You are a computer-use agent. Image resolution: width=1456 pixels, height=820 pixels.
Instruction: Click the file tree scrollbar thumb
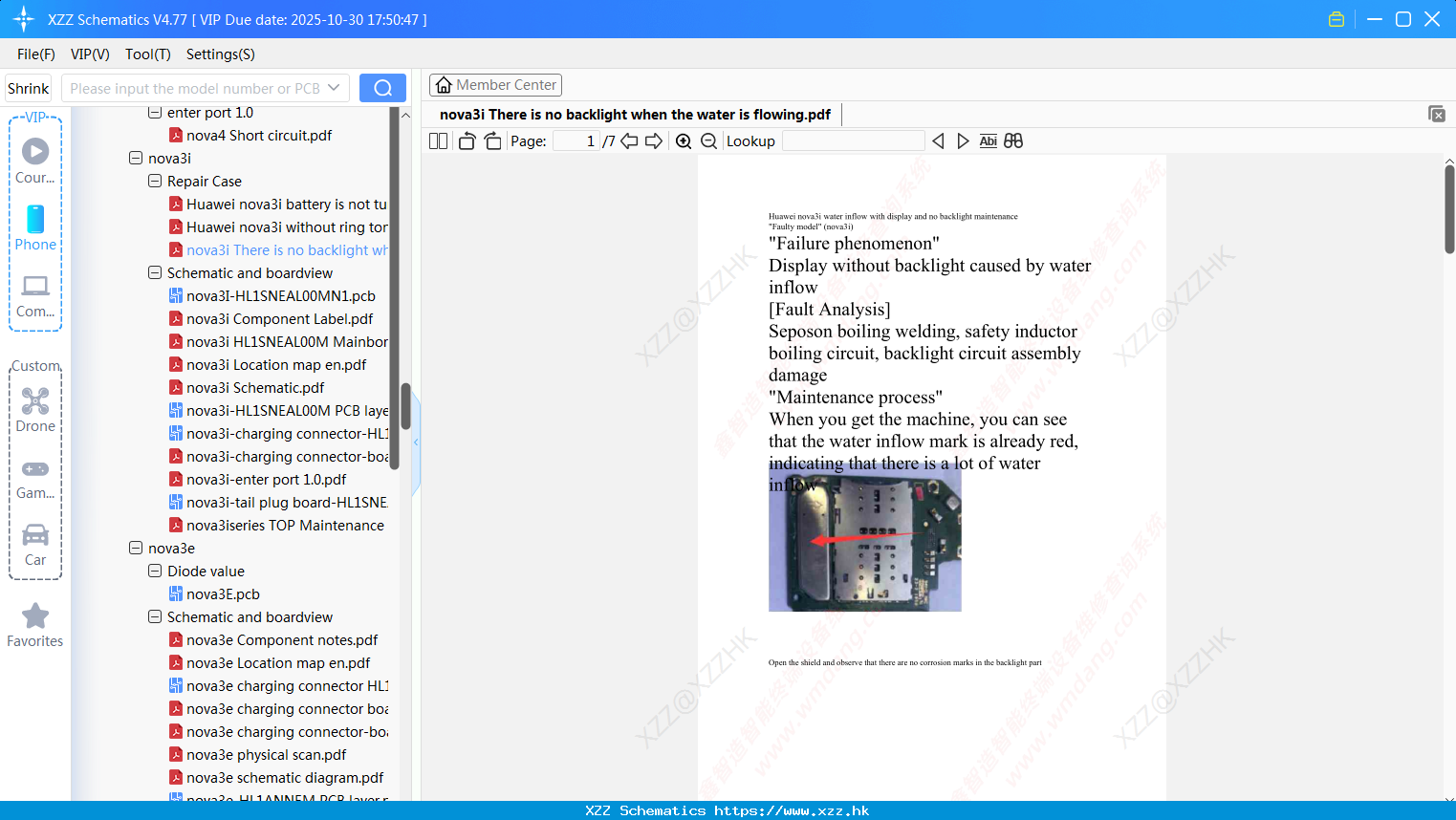[405, 407]
